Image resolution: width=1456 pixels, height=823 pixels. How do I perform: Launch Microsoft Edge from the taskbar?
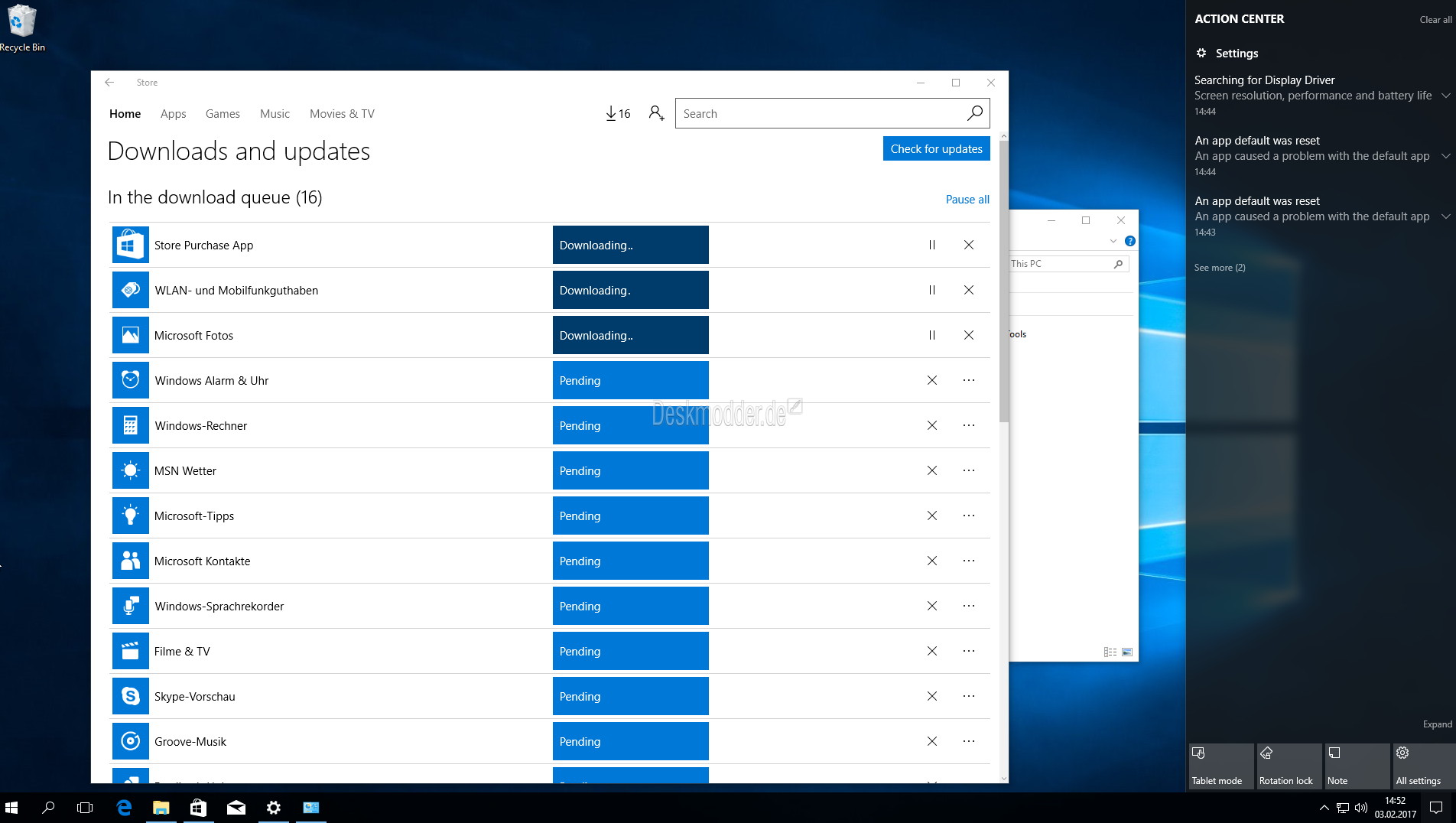(123, 808)
